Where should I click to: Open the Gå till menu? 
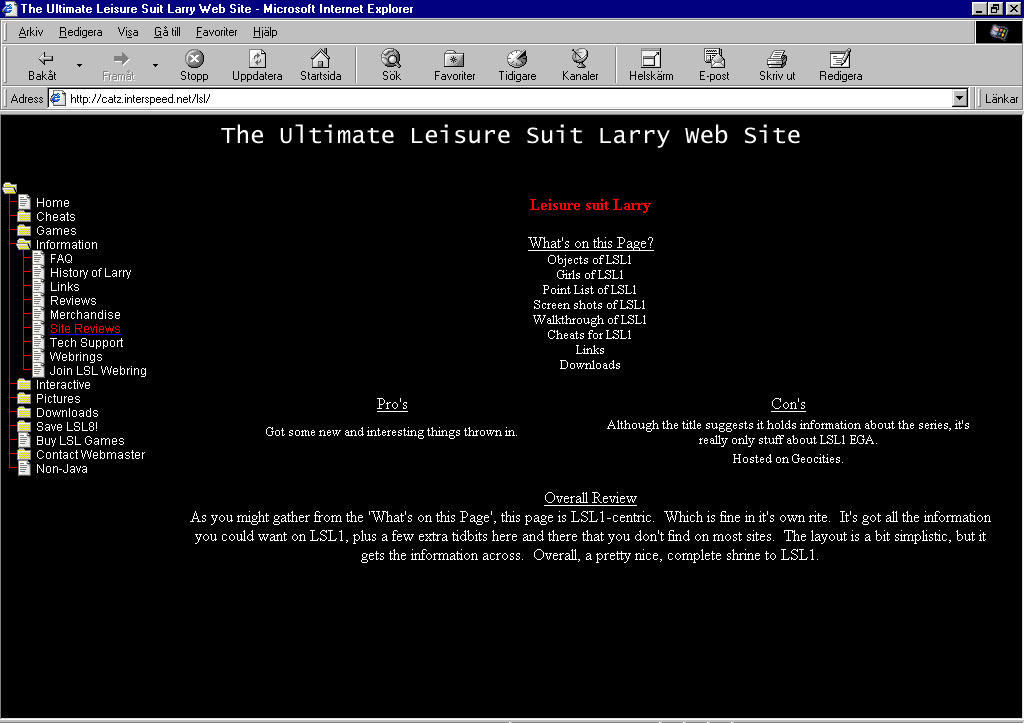point(167,32)
